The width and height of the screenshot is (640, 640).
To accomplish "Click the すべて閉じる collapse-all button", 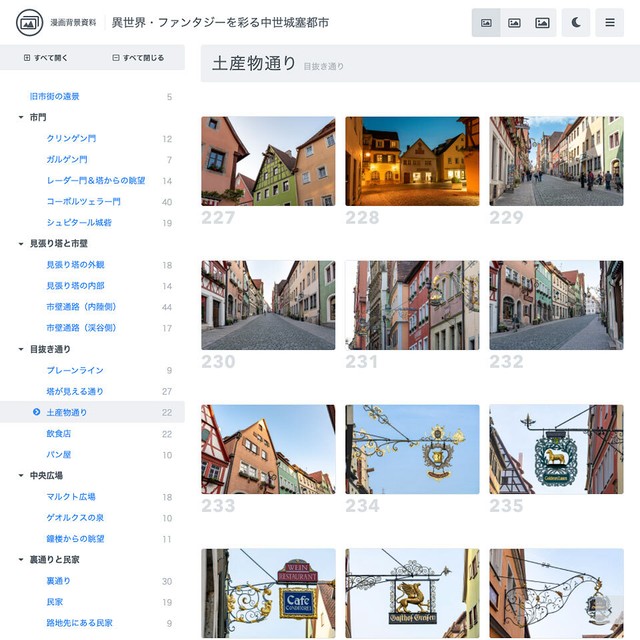I will [138, 58].
